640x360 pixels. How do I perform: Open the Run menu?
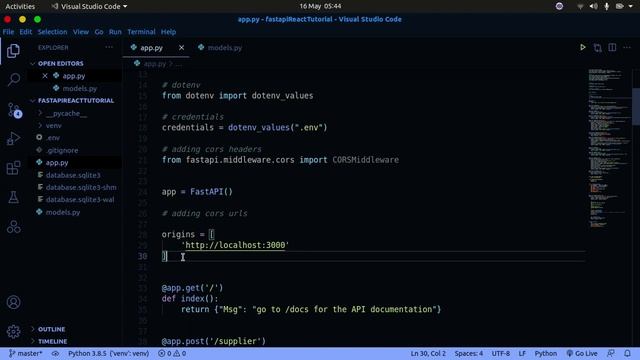(115, 31)
